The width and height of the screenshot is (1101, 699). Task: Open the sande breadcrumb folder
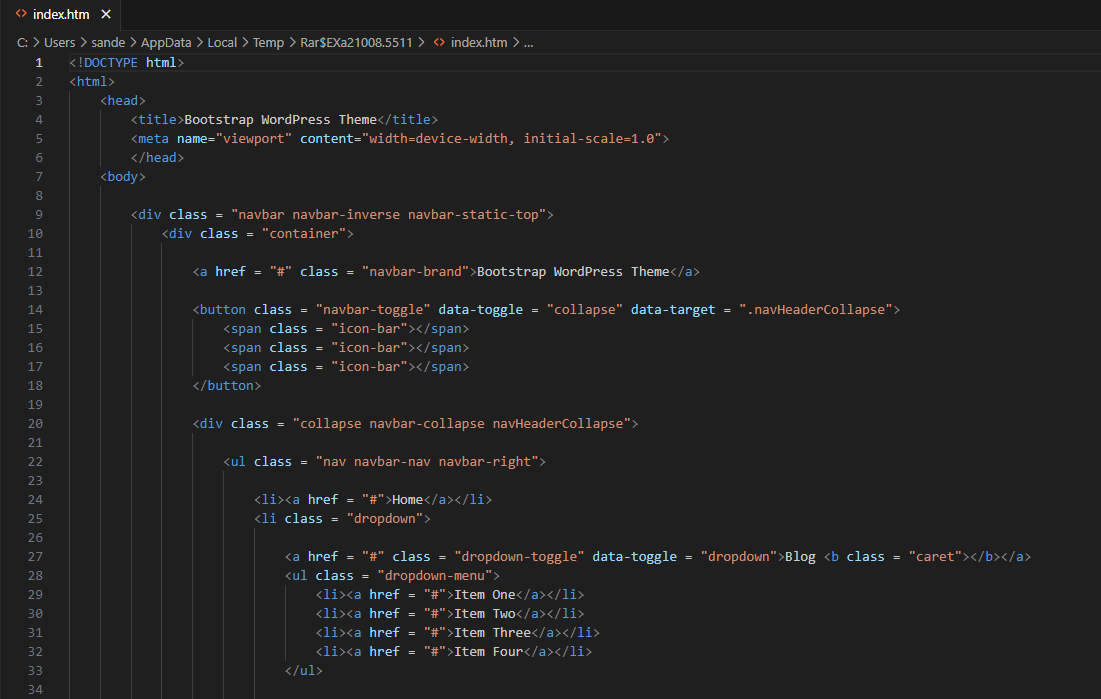tap(108, 43)
